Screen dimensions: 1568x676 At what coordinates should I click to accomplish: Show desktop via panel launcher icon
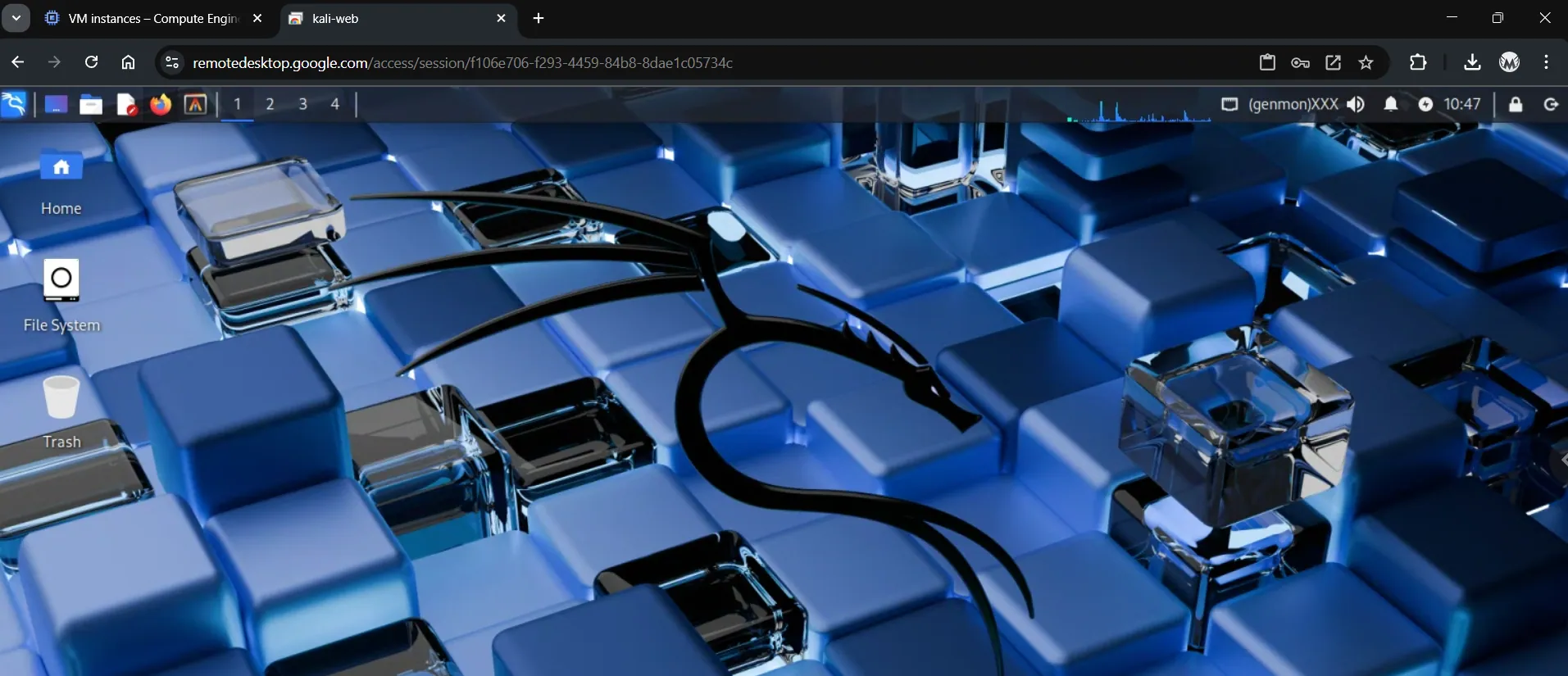click(56, 104)
